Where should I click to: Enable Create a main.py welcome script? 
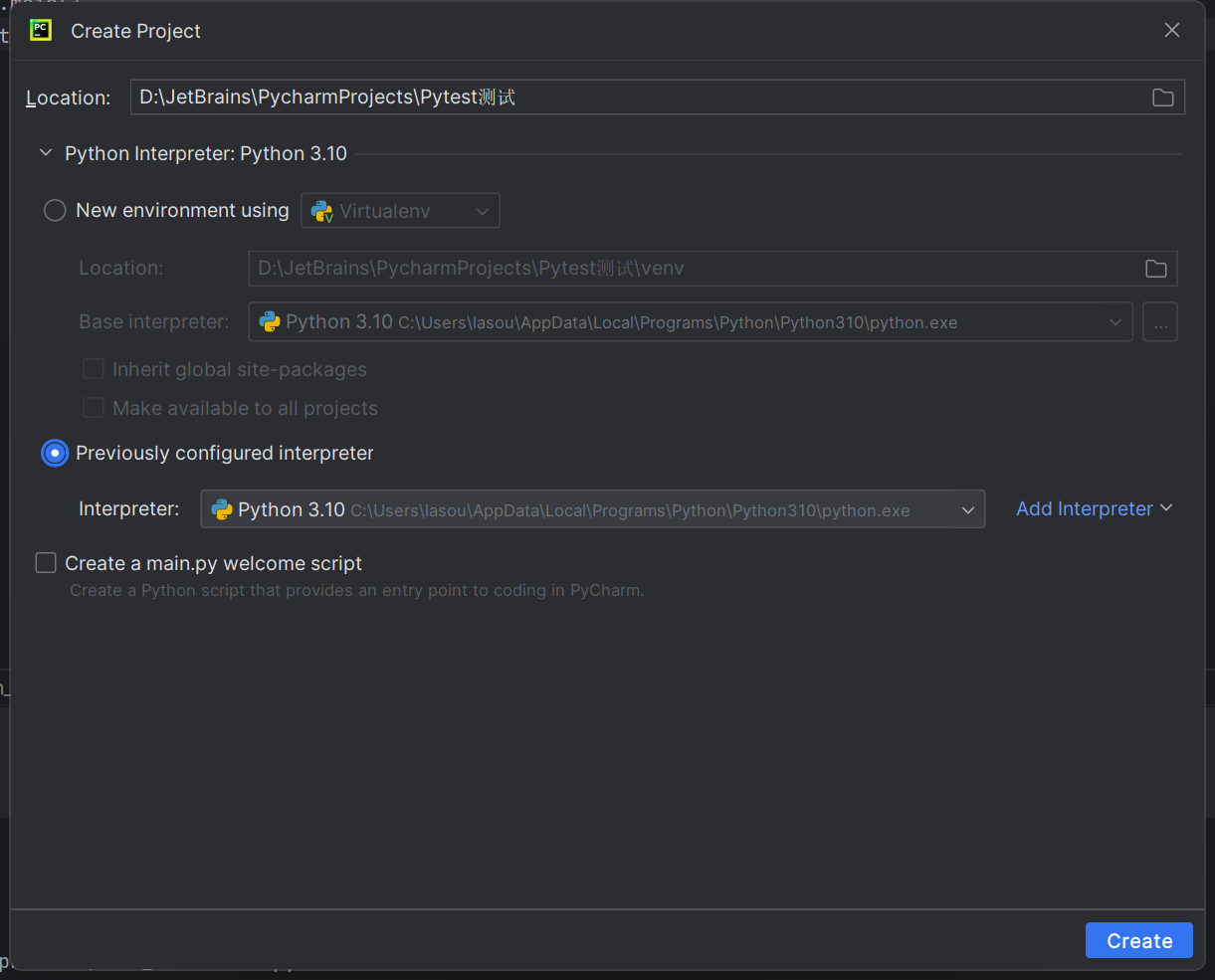click(x=46, y=563)
